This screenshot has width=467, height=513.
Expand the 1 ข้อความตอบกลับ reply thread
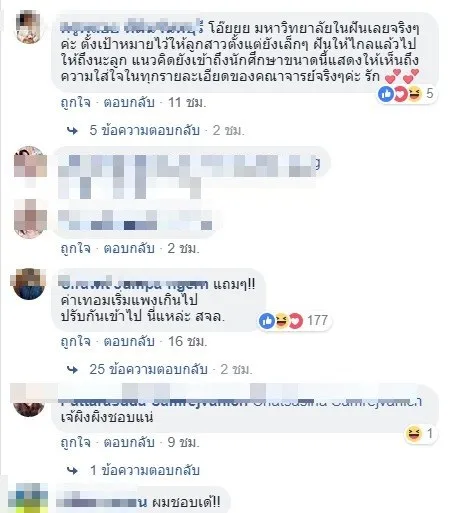(x=145, y=470)
